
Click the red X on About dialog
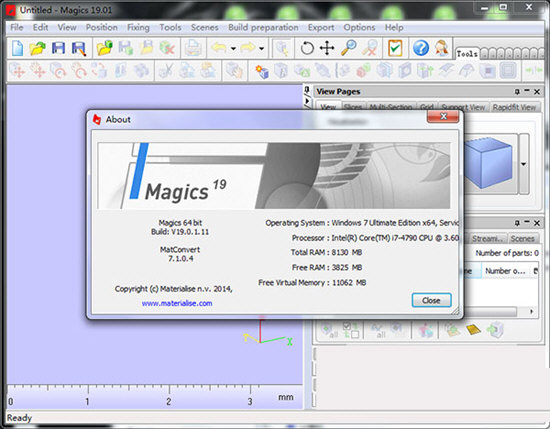[443, 116]
